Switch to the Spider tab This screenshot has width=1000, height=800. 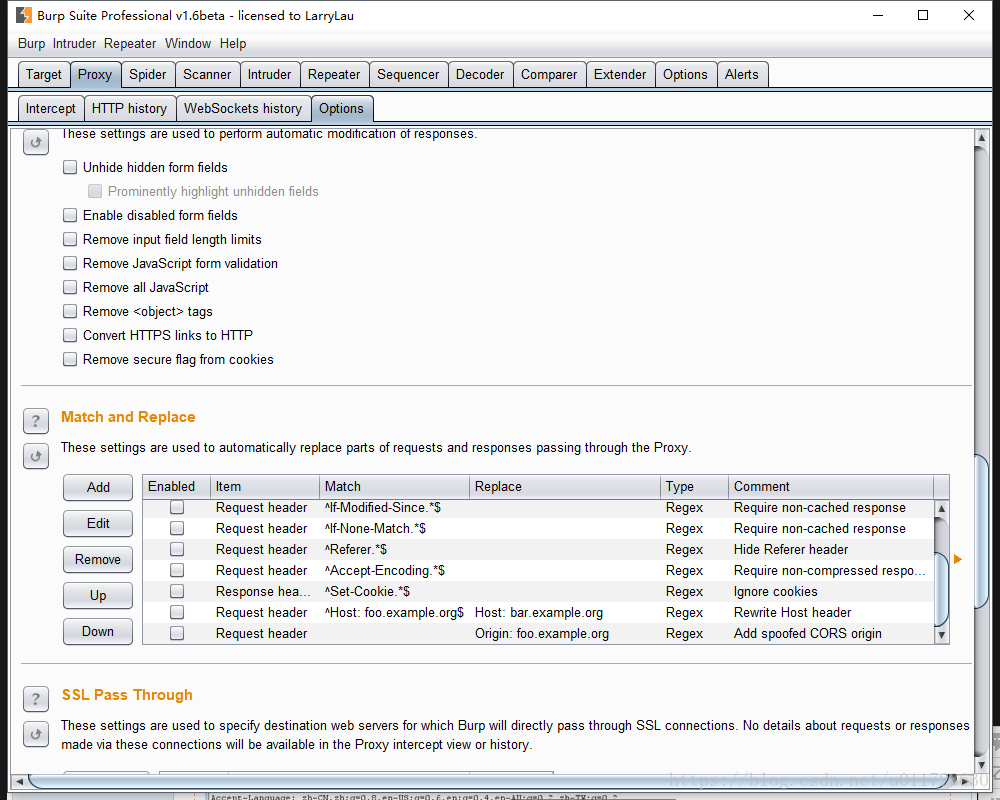[x=147, y=75]
